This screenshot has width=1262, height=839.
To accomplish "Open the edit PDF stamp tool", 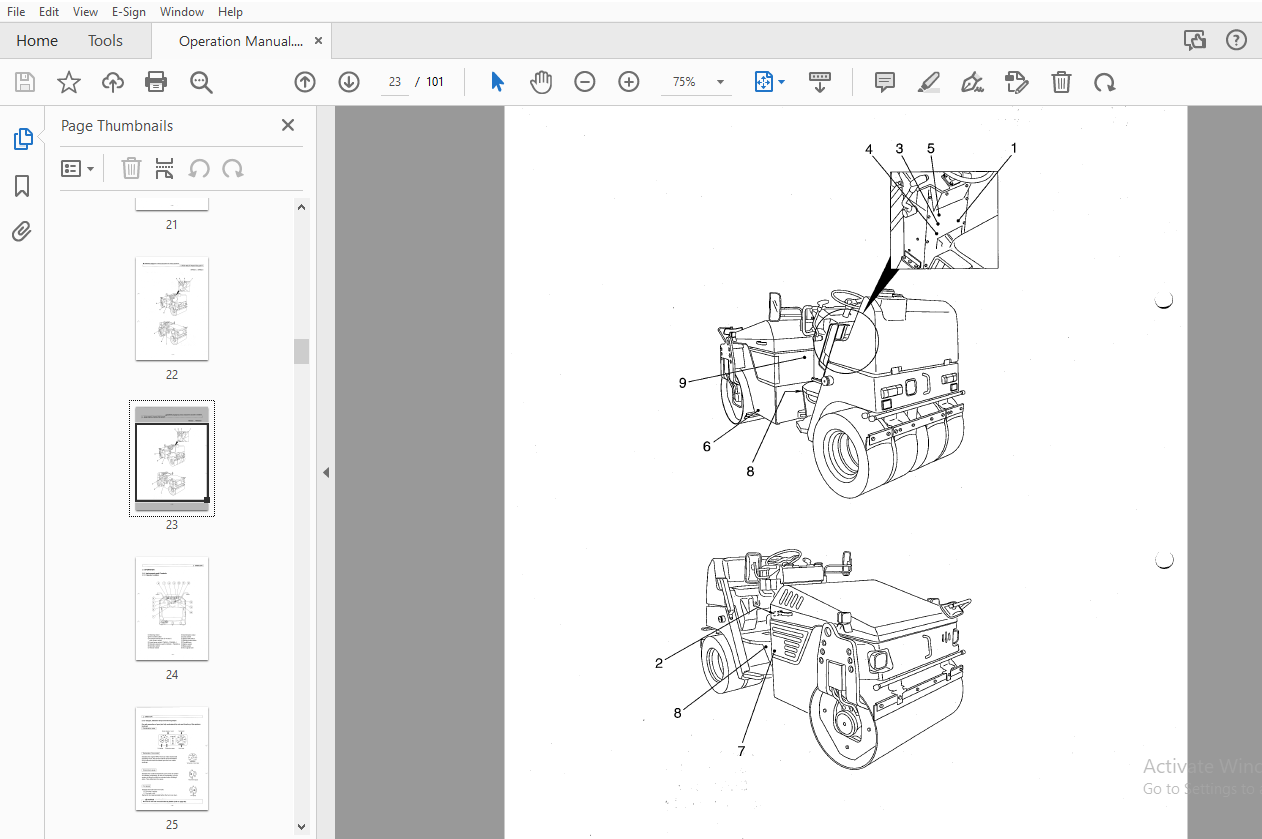I will pyautogui.click(x=1017, y=82).
